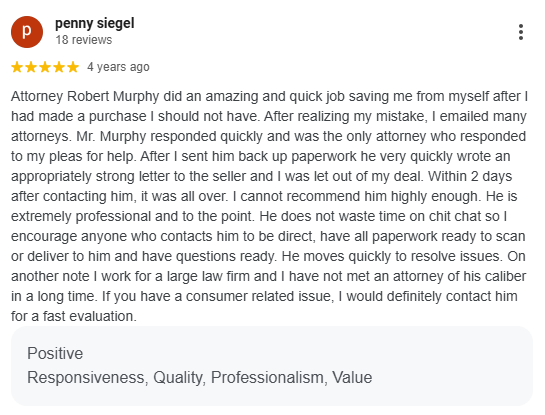Open reviewer name penny siegel
Viewport: 545px width, 415px height.
tap(95, 24)
